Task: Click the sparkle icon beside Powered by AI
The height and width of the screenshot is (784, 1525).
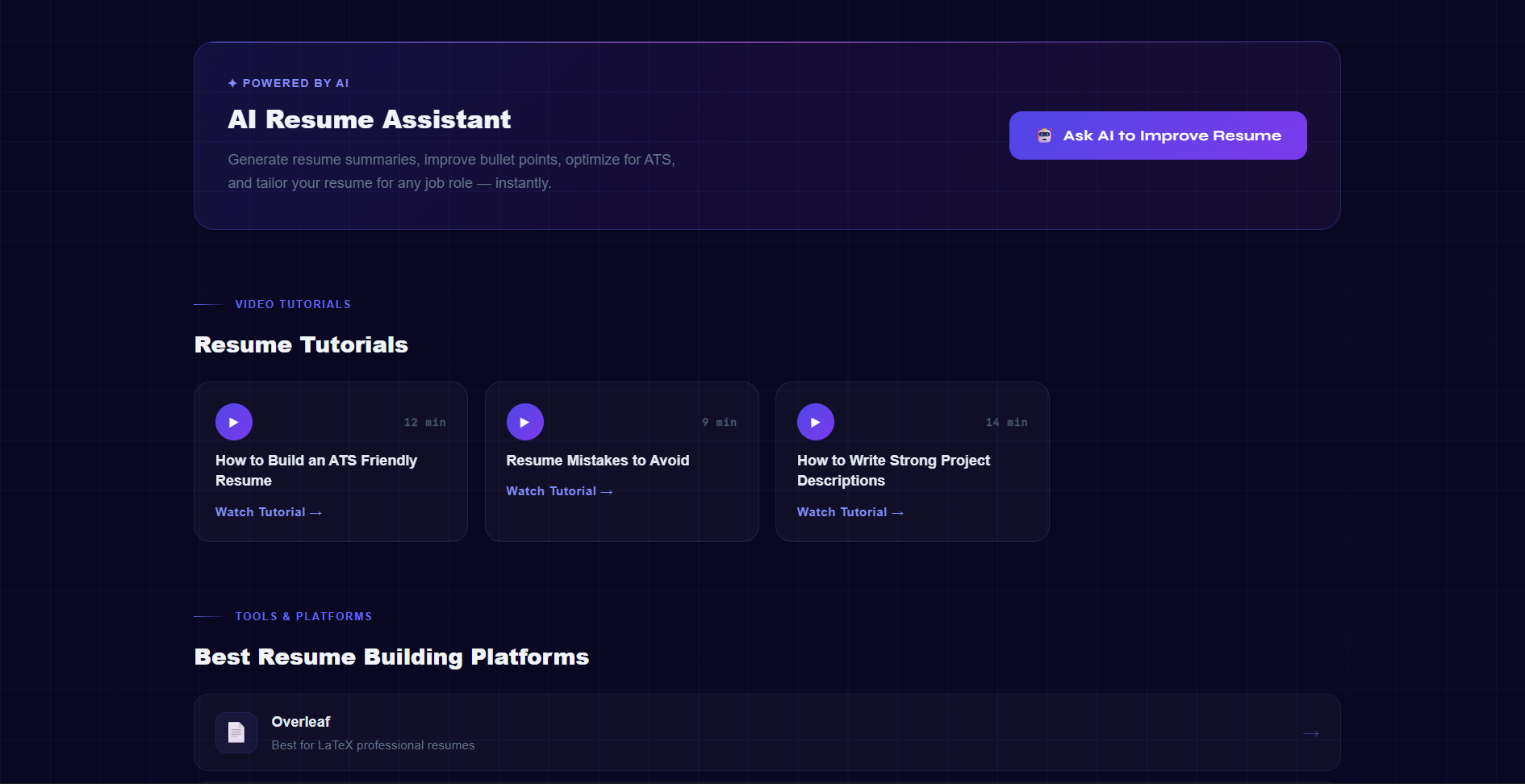Action: tap(232, 83)
